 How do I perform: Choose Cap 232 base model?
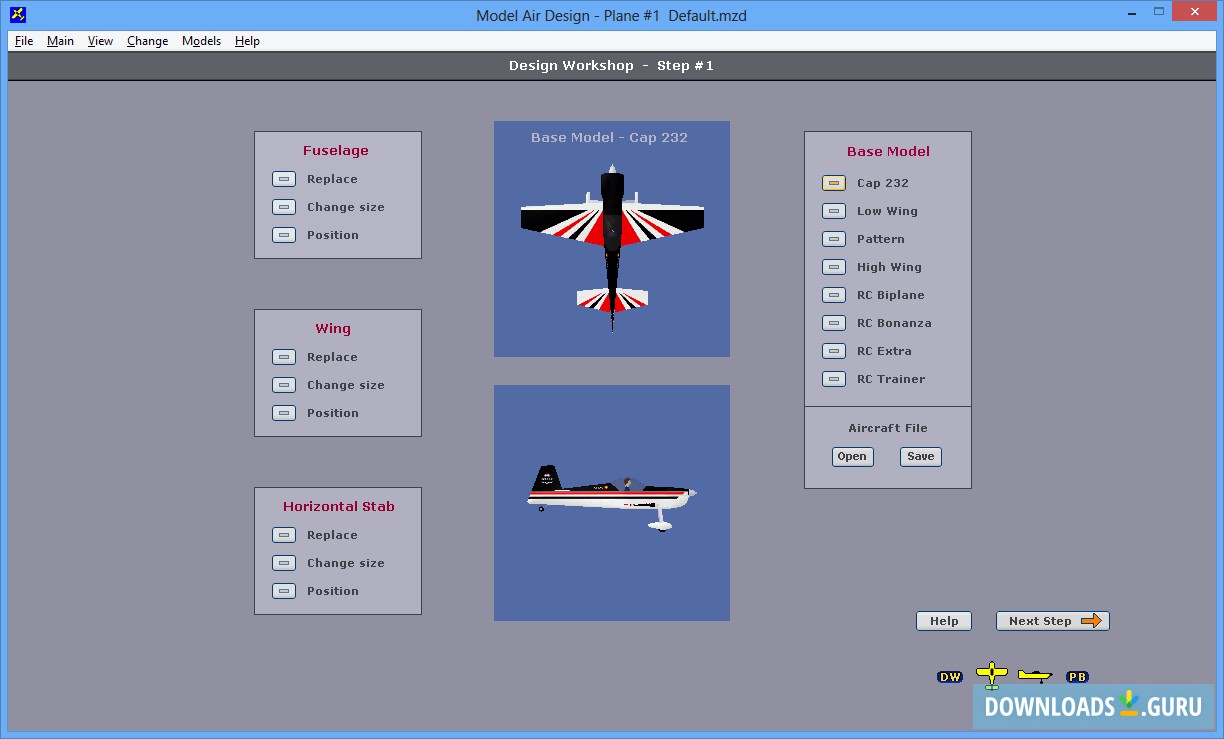pyautogui.click(x=834, y=183)
